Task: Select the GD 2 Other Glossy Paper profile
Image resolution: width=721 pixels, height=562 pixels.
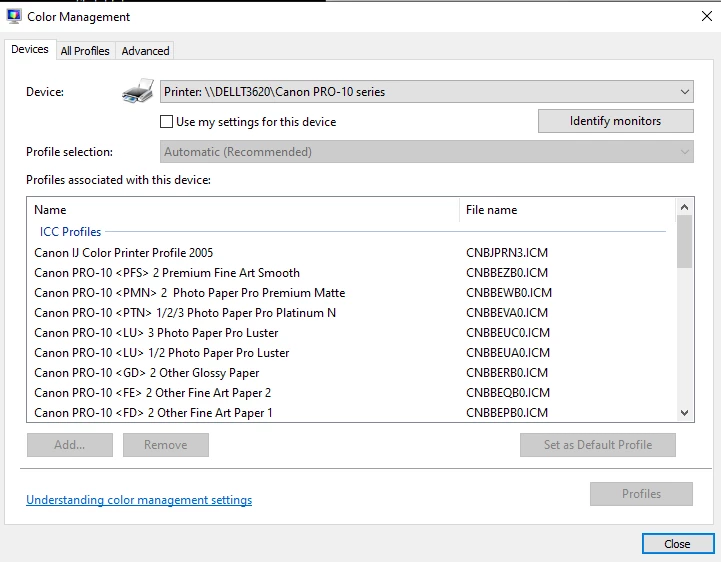Action: click(147, 373)
